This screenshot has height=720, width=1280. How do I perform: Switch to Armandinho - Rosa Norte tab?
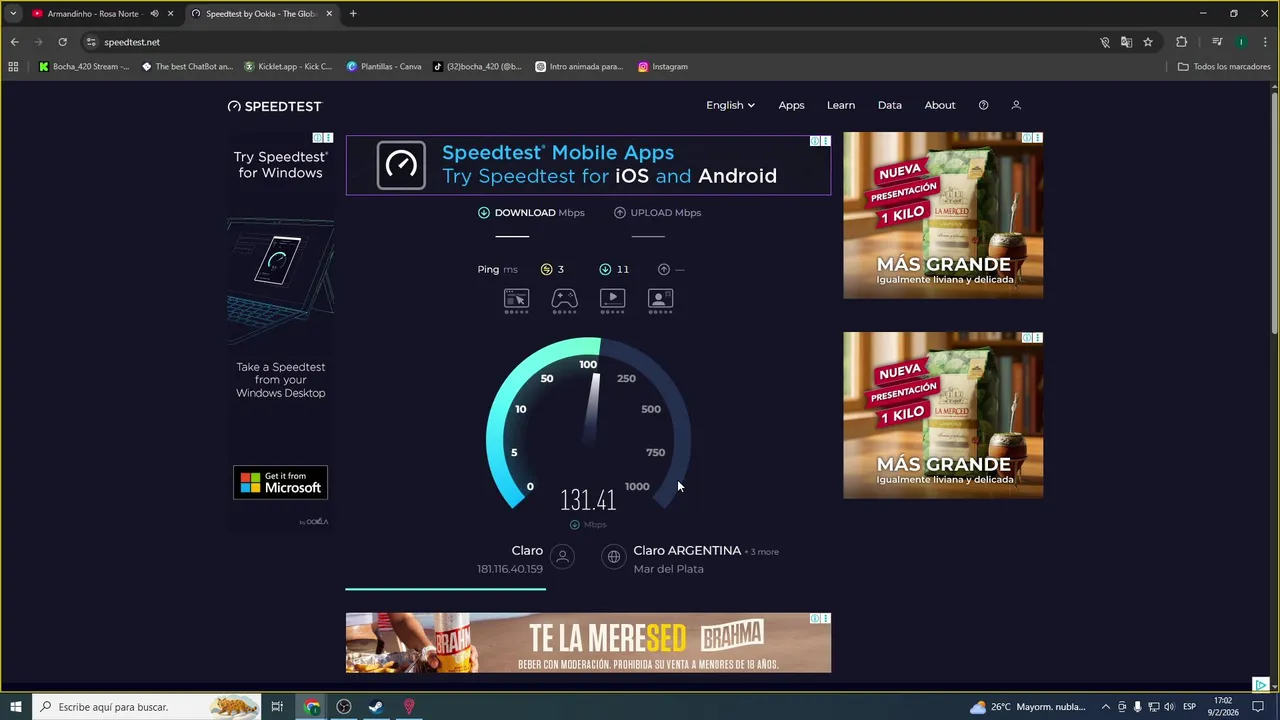pyautogui.click(x=95, y=14)
